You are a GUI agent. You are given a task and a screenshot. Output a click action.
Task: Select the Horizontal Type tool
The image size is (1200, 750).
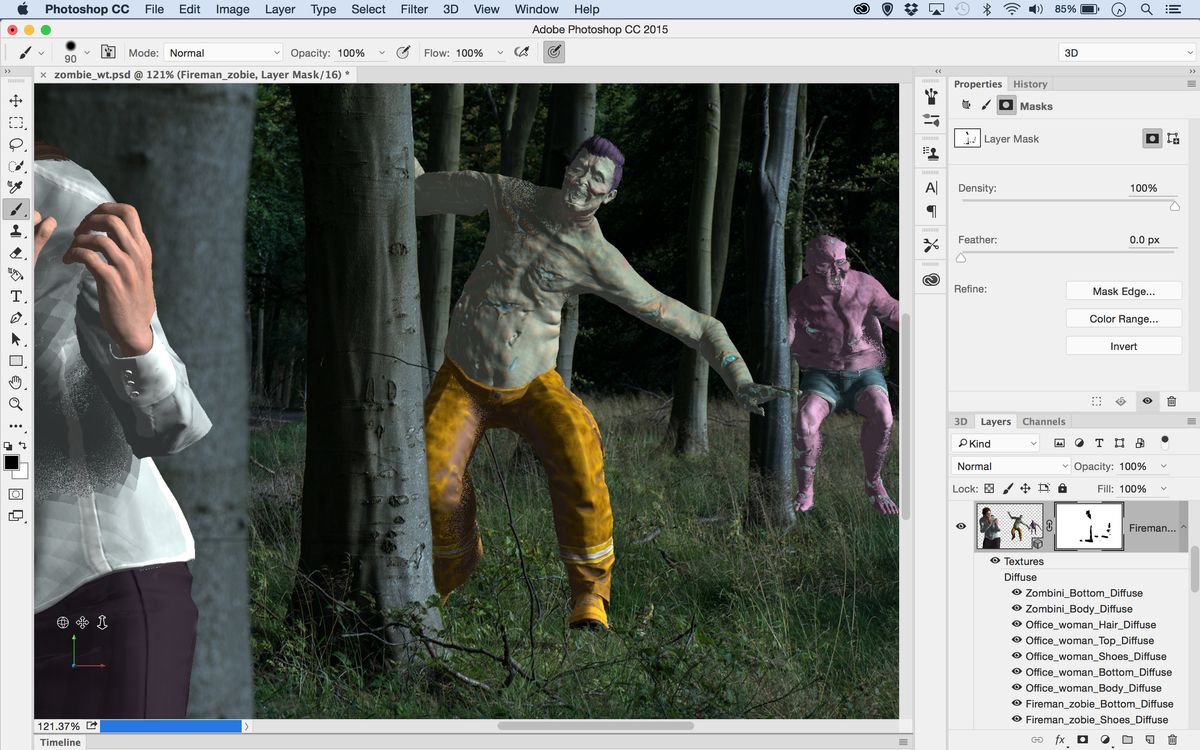pos(15,296)
